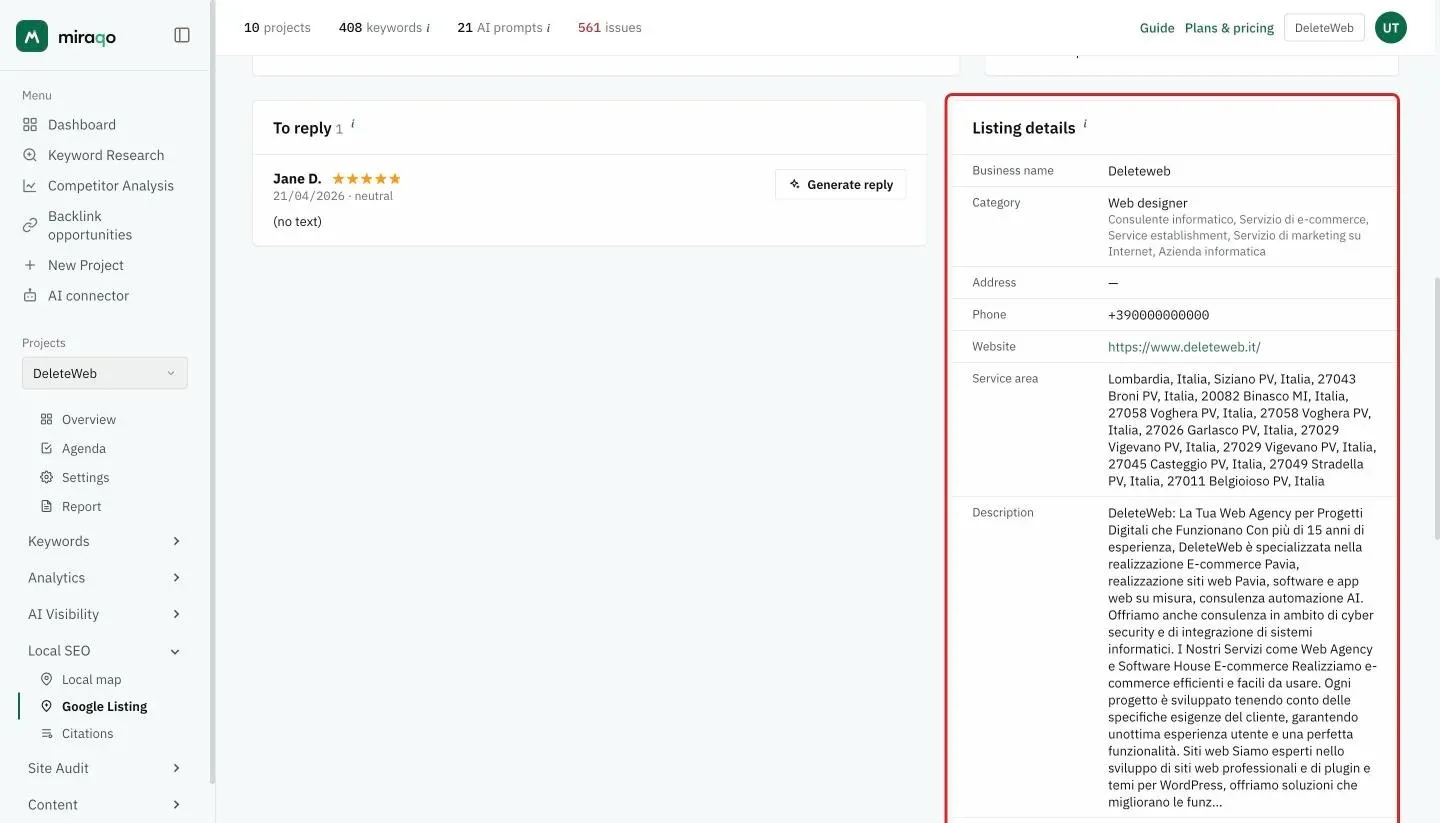Click the Agenda checklist icon

click(x=46, y=449)
